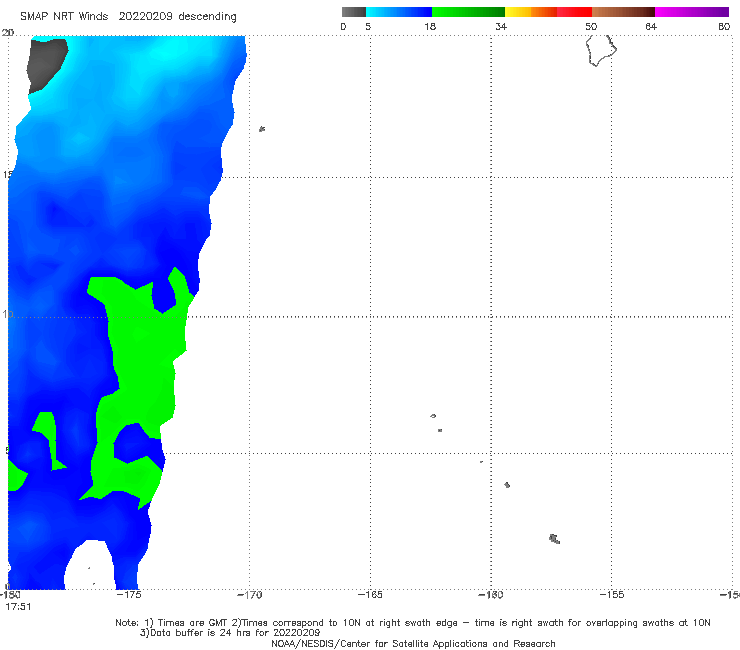Click the '3)Data buffer is 24 hrs' note
740x650 pixels.
(230, 633)
